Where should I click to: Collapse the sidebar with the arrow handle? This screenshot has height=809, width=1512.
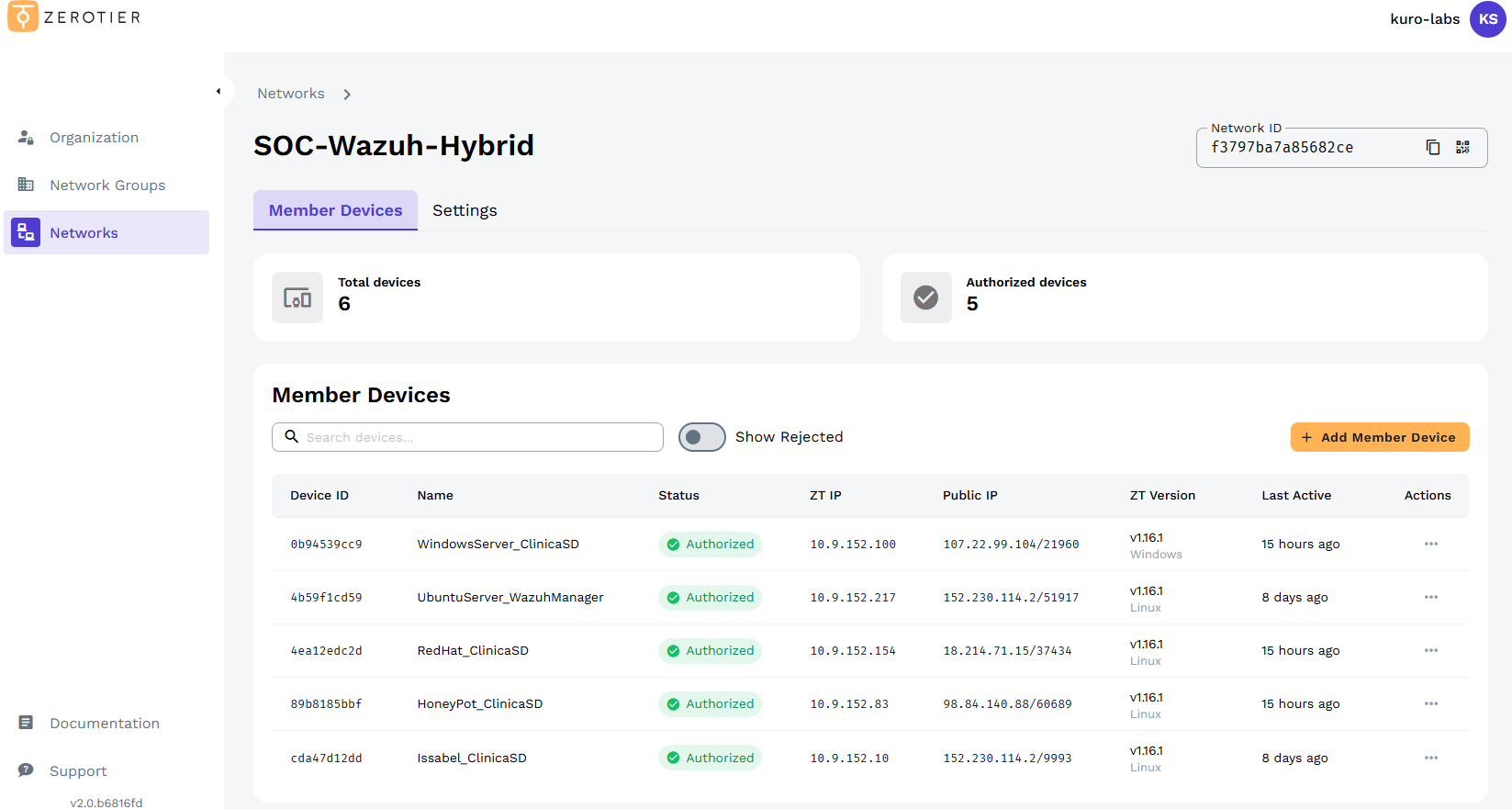[218, 91]
